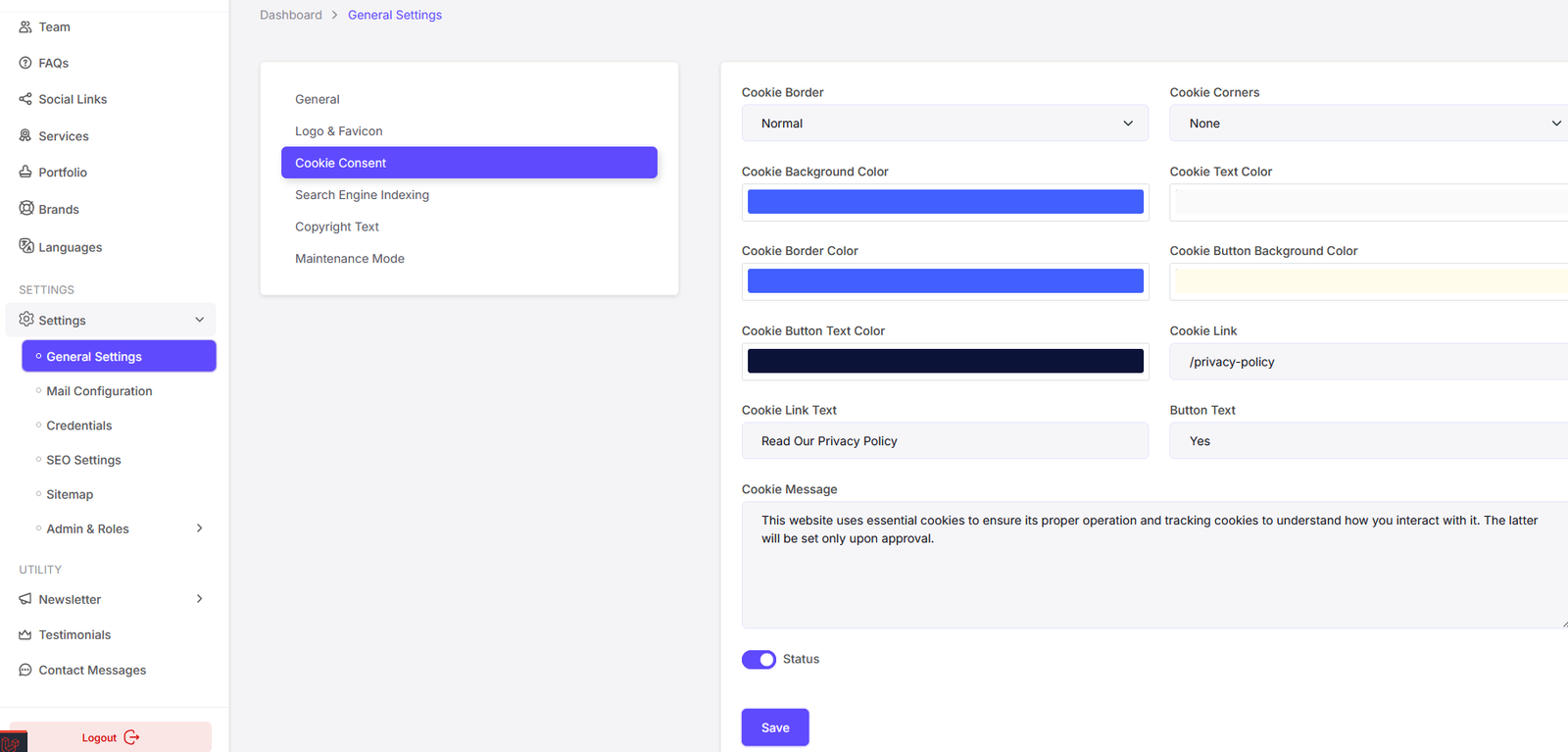Open the Cookie Corners dropdown

1367,124
